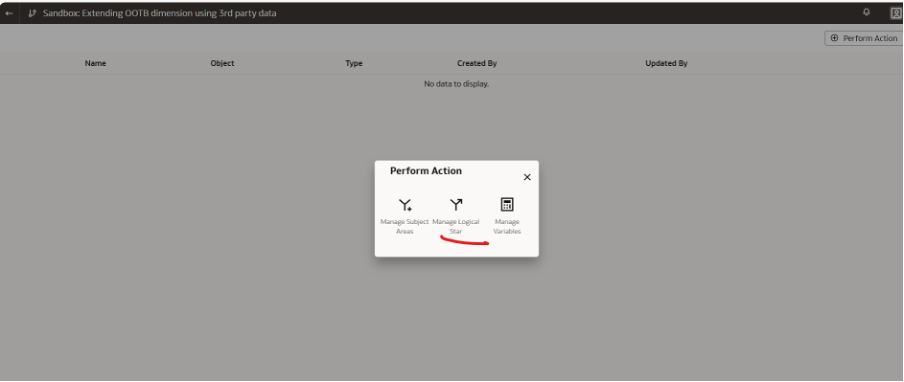
Task: Sort by the Updated By column header
Action: click(666, 63)
